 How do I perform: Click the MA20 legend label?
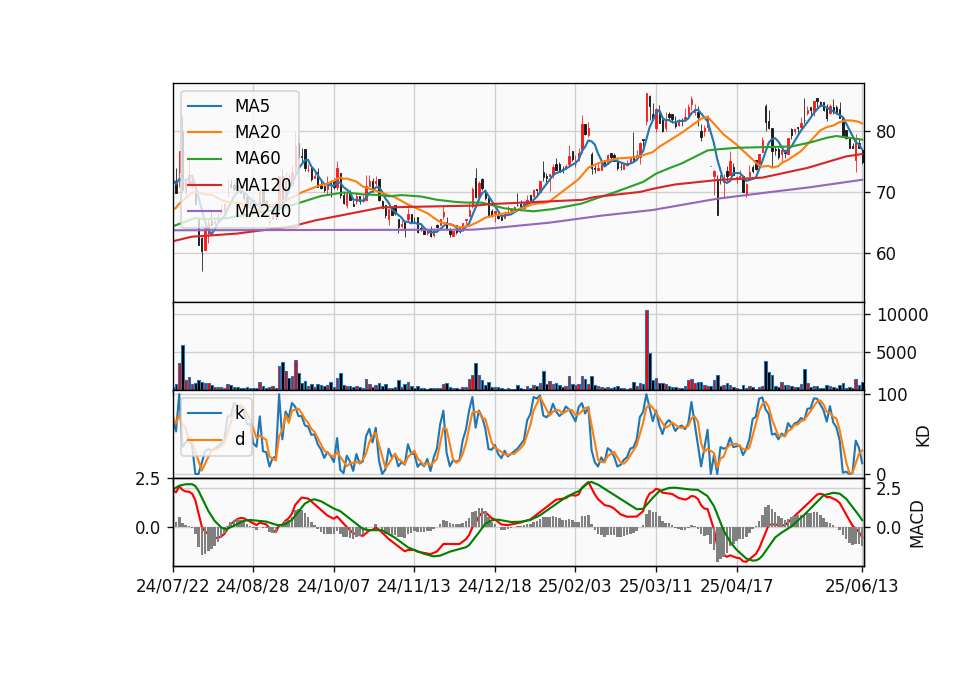pos(257,132)
